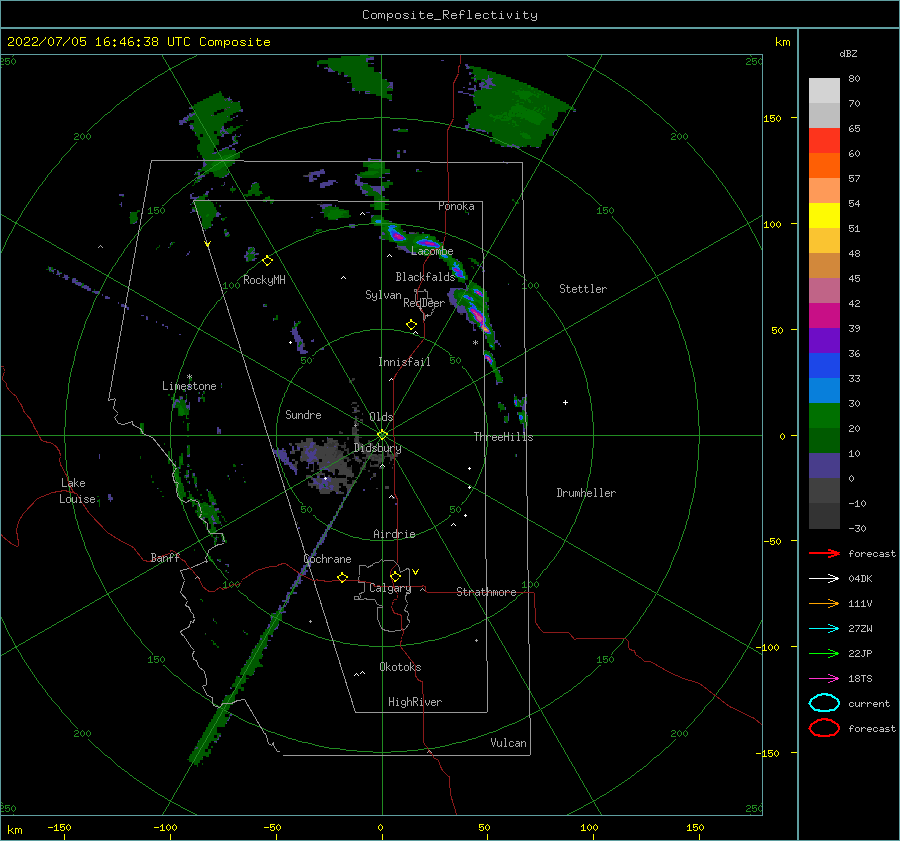Click the yellow V marker beside Calgary diamond

click(415, 572)
